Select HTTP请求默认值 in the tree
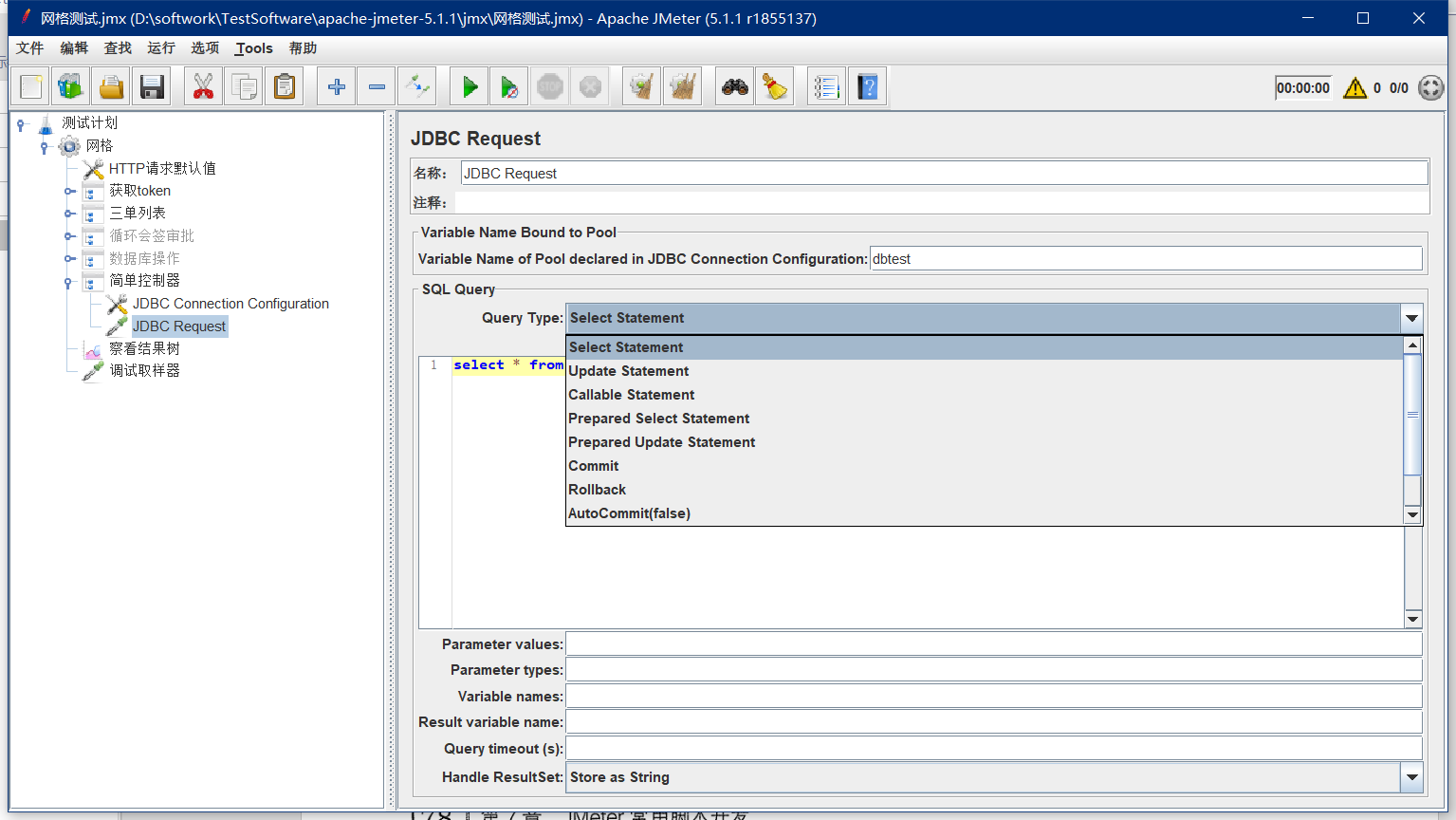This screenshot has width=1456, height=820. (162, 168)
